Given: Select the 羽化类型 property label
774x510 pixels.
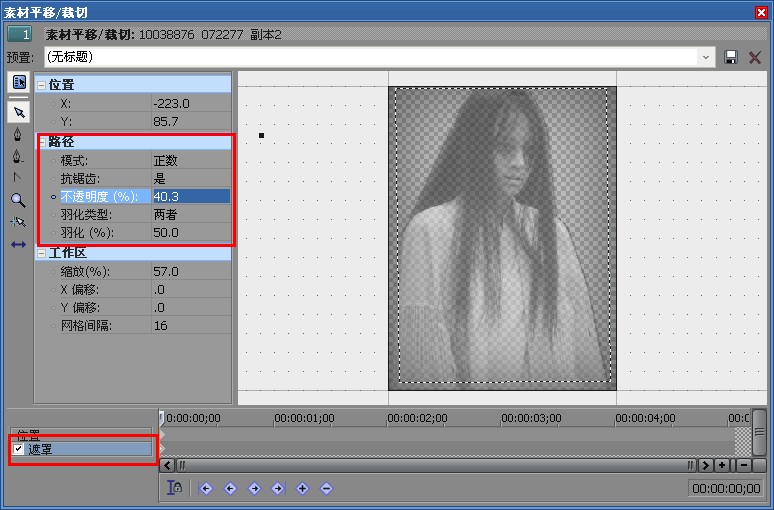Looking at the screenshot, I should 86,215.
